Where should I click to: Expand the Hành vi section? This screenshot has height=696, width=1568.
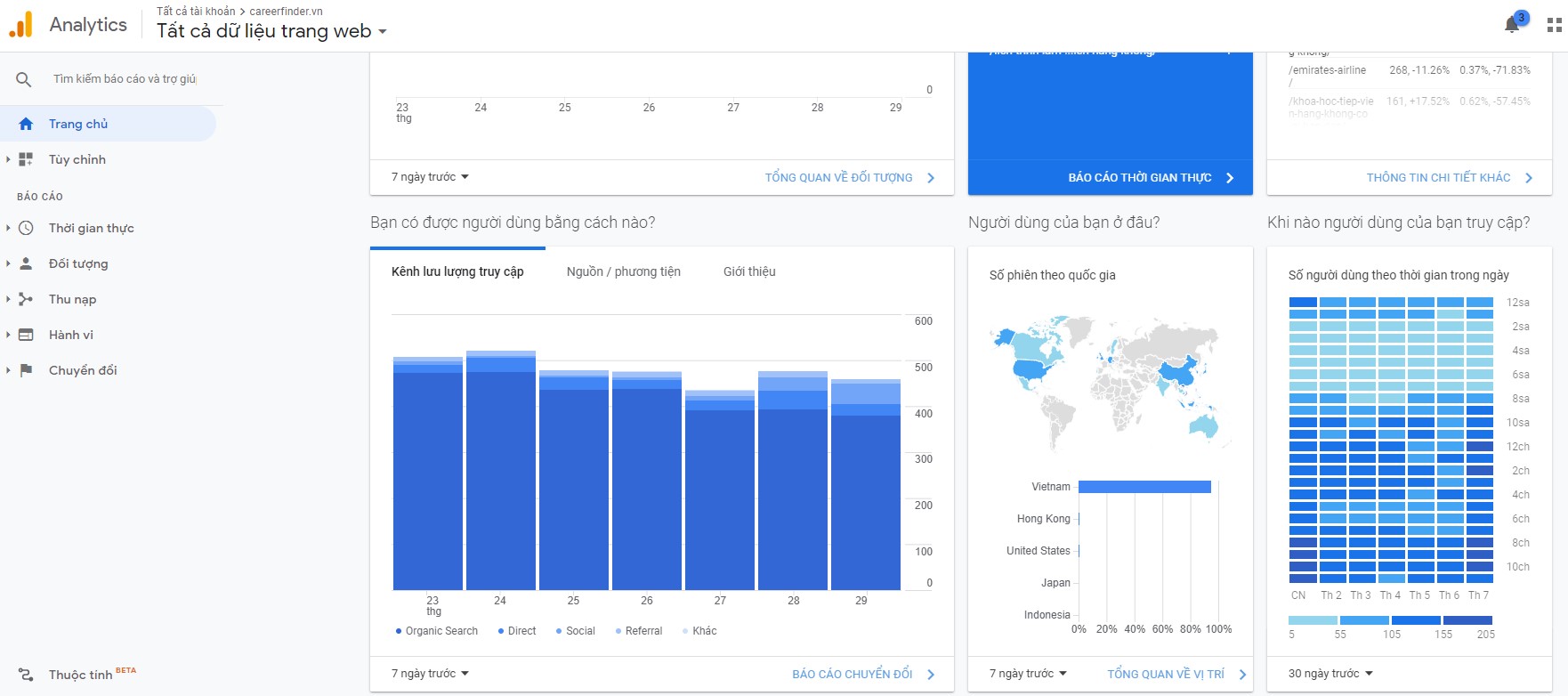coord(8,335)
